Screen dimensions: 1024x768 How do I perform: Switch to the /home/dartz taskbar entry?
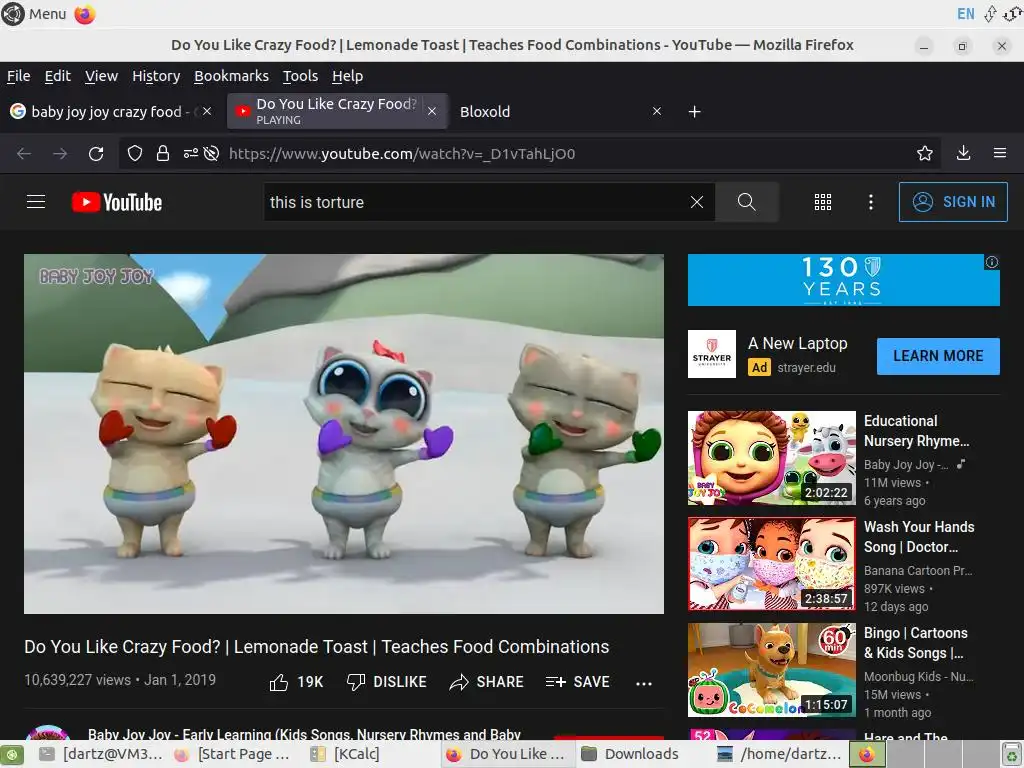(780, 754)
